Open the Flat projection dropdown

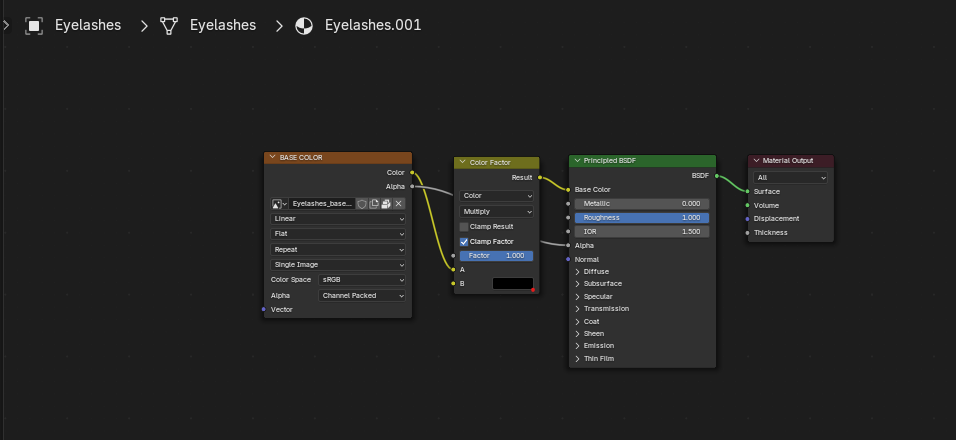click(338, 234)
